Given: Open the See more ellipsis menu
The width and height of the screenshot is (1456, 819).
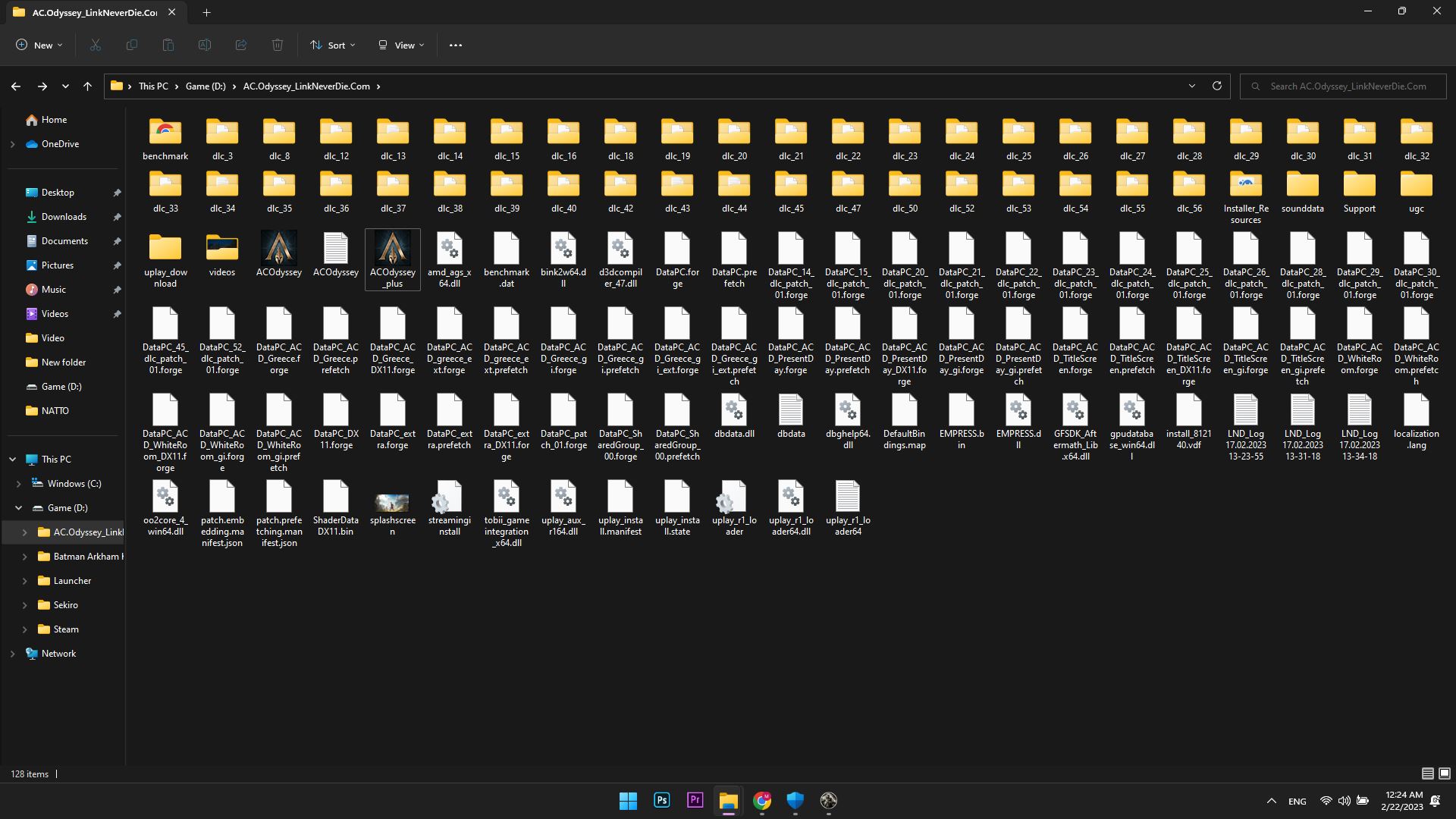Looking at the screenshot, I should click(455, 45).
